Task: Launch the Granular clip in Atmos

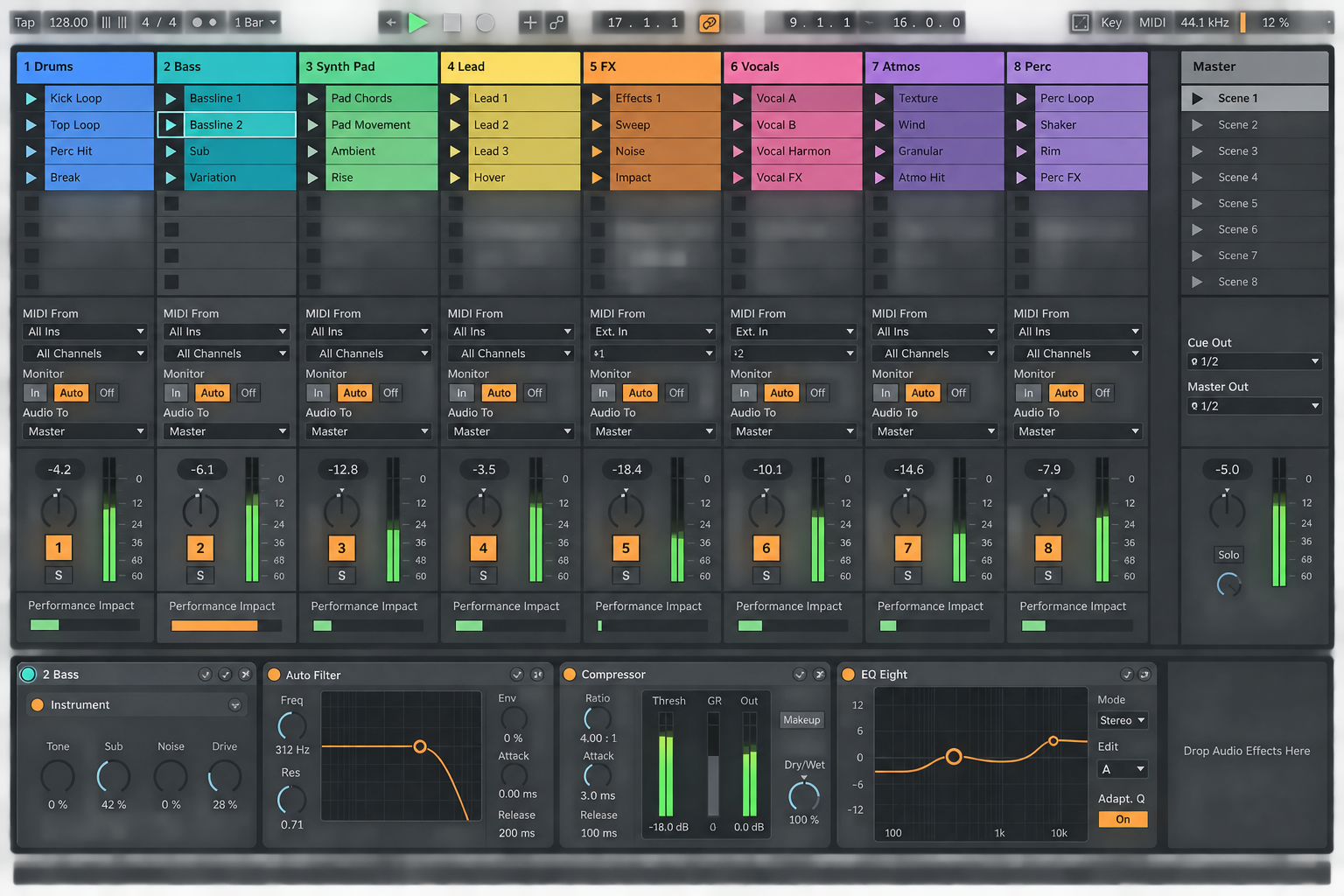Action: point(879,151)
